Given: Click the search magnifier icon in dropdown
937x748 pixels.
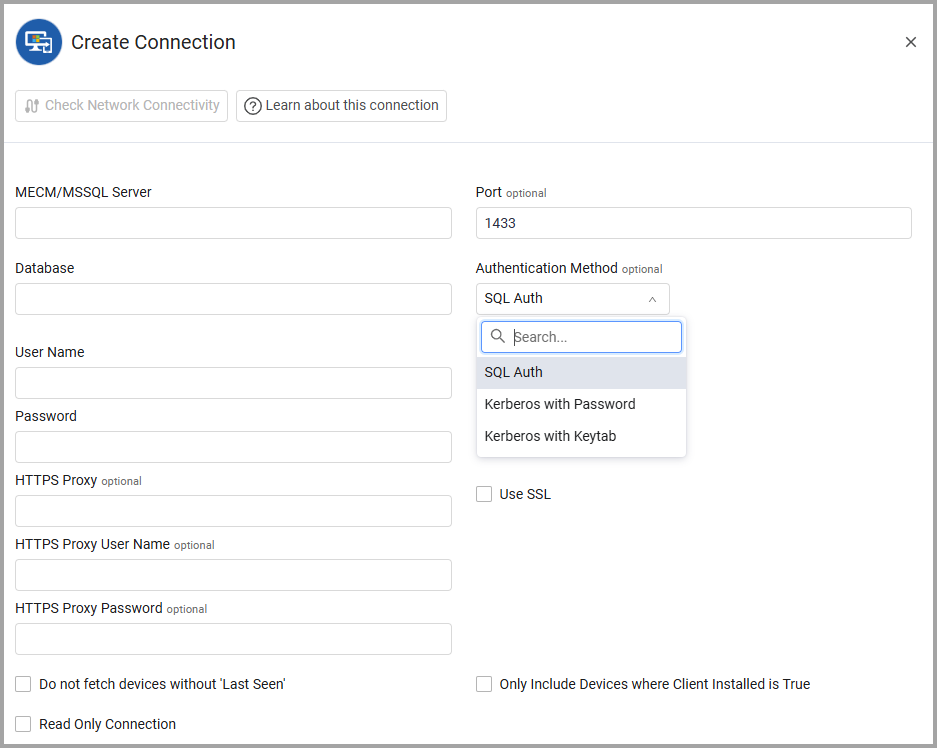Looking at the screenshot, I should click(x=498, y=336).
